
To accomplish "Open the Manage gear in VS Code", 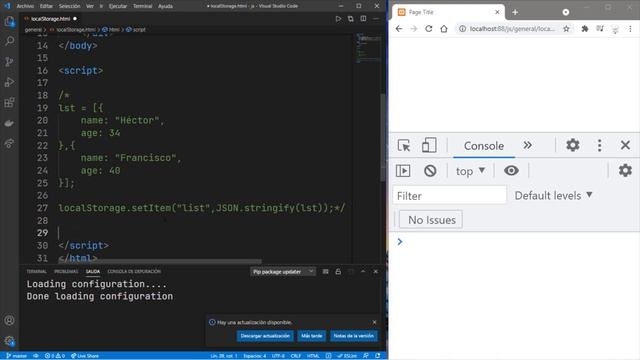I will [x=9, y=341].
